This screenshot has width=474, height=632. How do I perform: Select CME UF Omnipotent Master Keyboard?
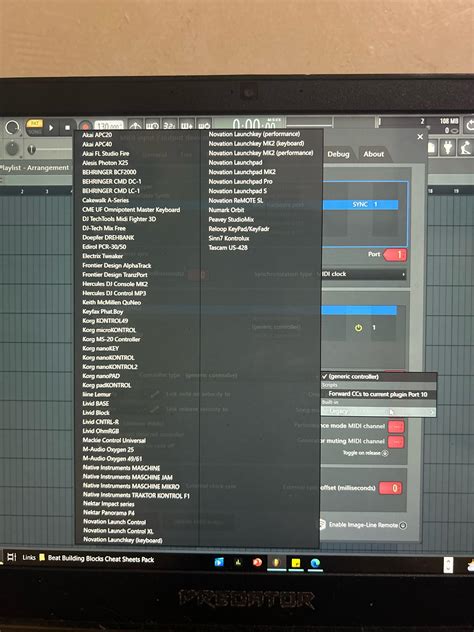131,210
